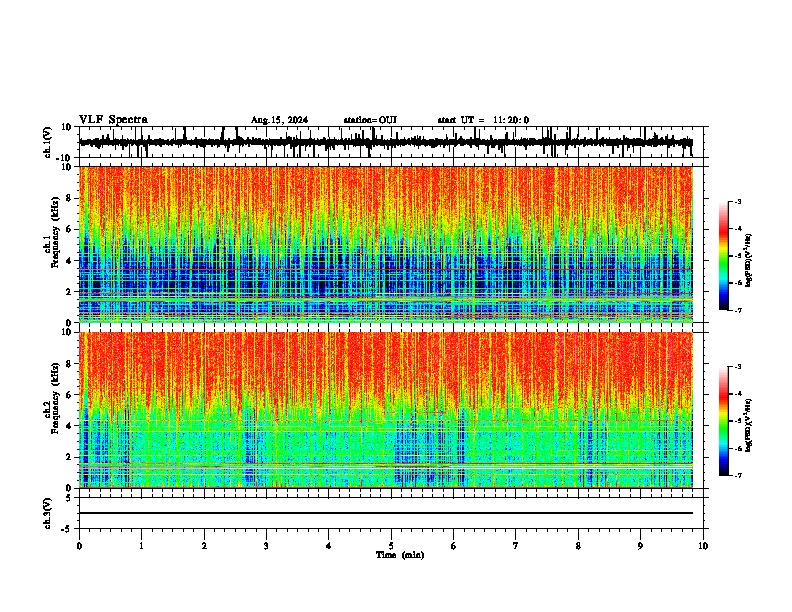Click time axis tick label "1"
792x612 pixels.
(x=141, y=546)
